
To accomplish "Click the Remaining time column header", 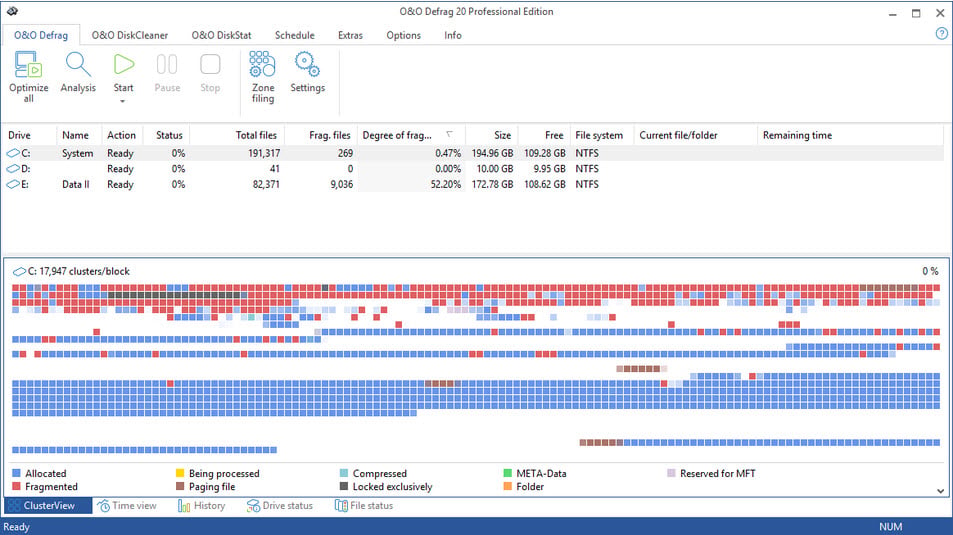I will [x=851, y=135].
